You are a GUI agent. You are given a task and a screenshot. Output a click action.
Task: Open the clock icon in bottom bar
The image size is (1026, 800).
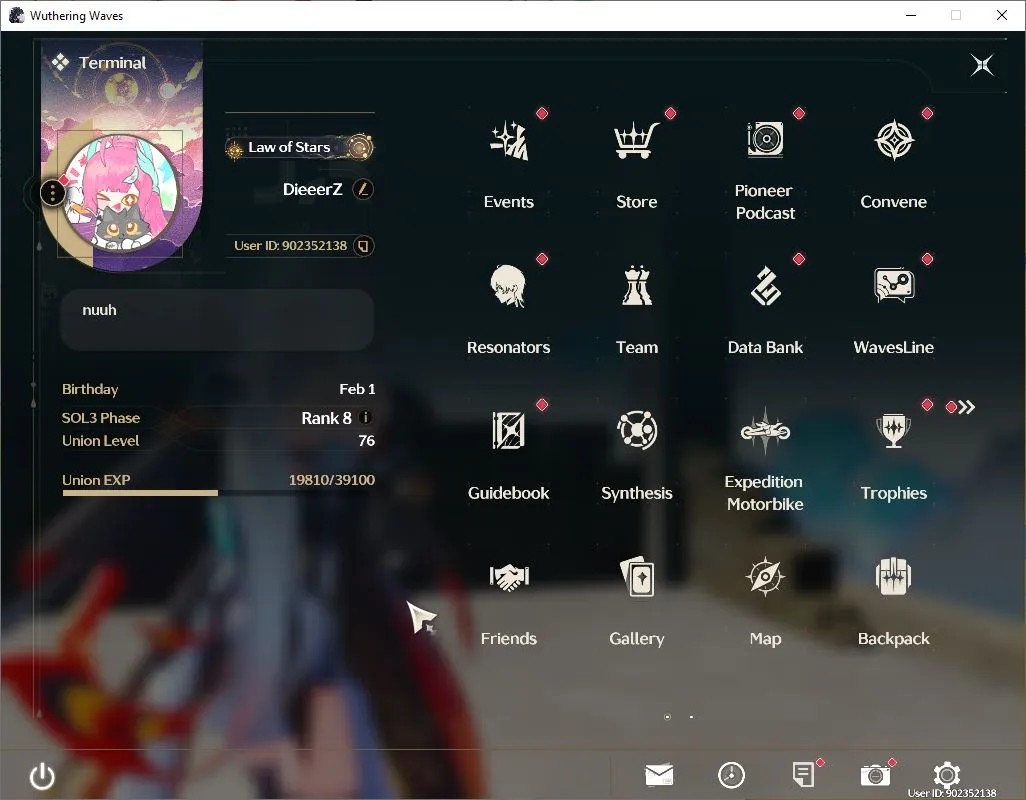point(731,775)
